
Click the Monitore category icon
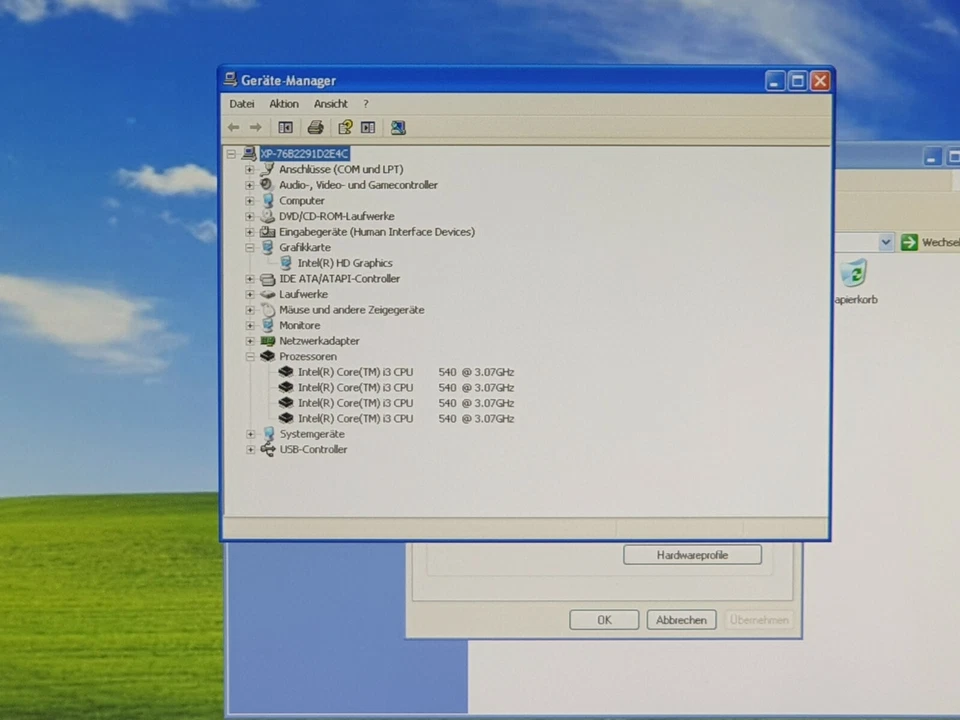point(268,325)
